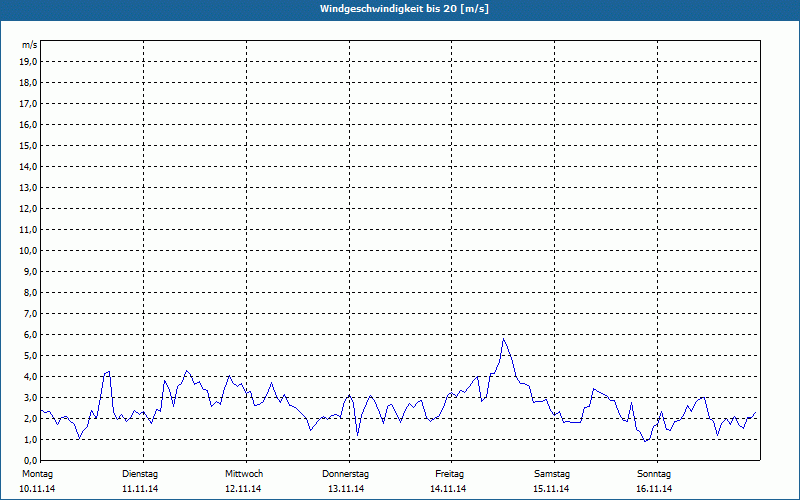Click the 1,0 y-axis label
This screenshot has height=500, width=800.
[x=29, y=440]
